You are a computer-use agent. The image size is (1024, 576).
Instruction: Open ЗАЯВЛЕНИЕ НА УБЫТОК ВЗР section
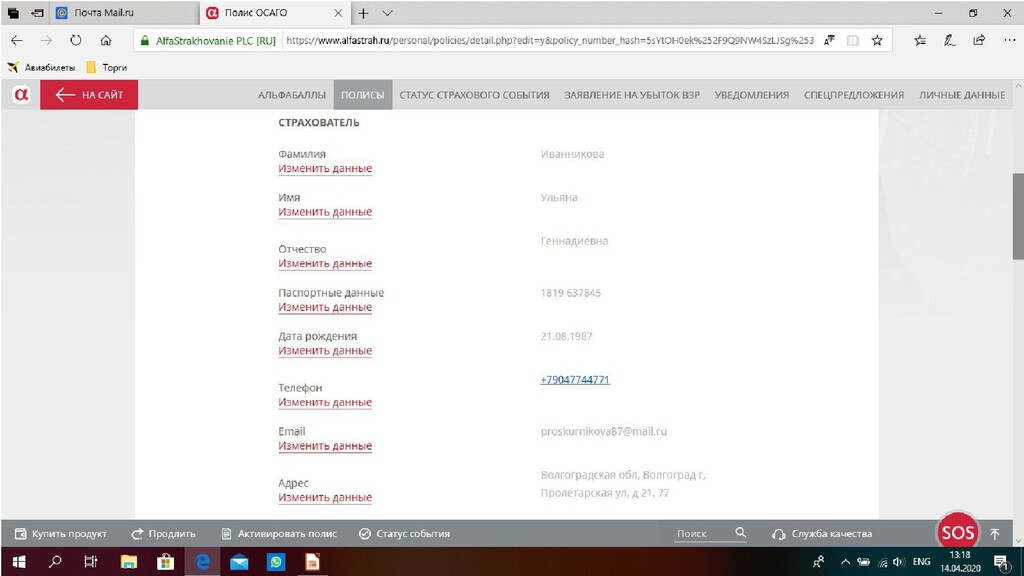(x=632, y=95)
